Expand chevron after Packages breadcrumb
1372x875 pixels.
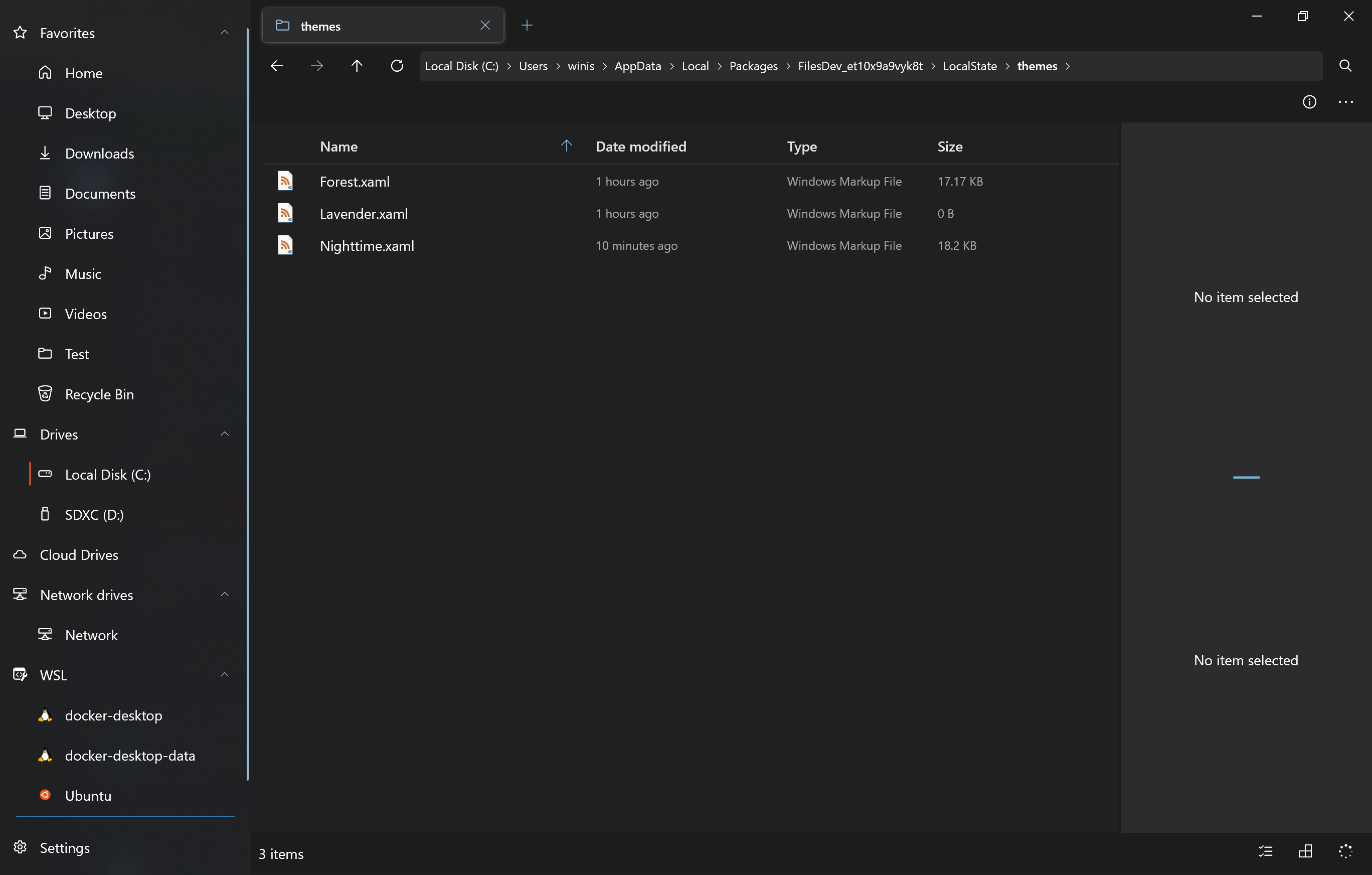(x=788, y=66)
